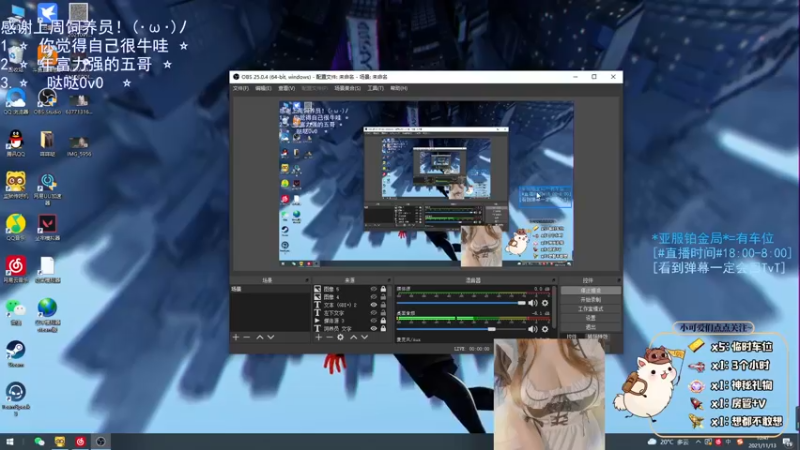Viewport: 800px width, 450px height.
Task: Click the OBS icon in the taskbar
Action: pyautogui.click(x=101, y=442)
